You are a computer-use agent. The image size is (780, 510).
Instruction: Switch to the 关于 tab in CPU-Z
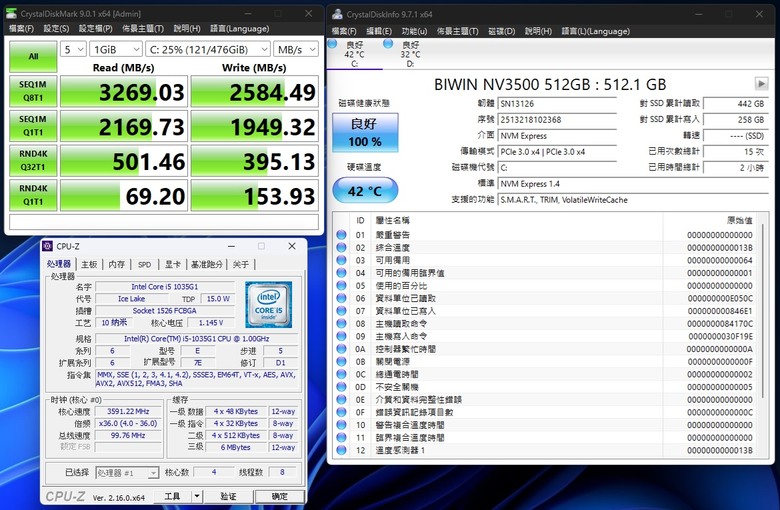(241, 264)
